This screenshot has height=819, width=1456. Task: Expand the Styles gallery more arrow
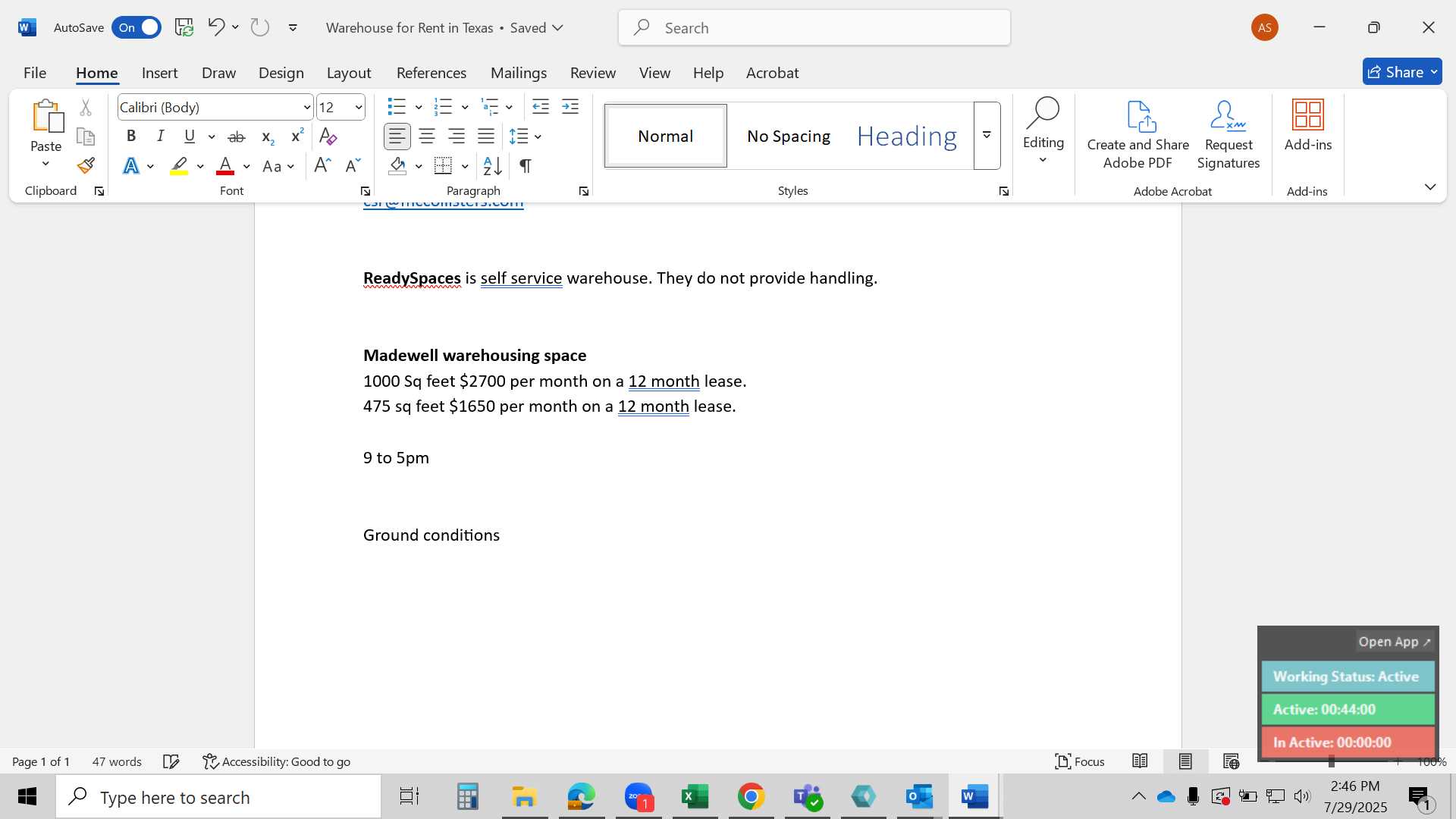pyautogui.click(x=987, y=136)
